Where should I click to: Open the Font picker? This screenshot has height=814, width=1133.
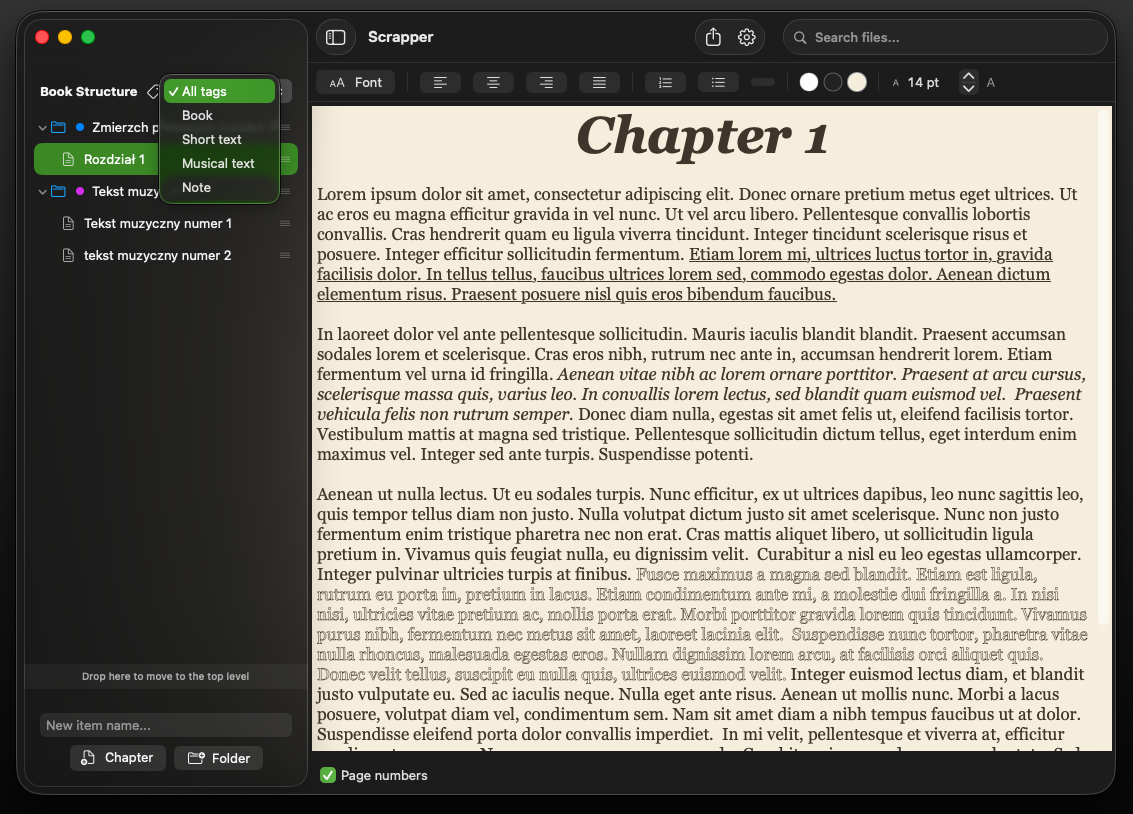356,82
